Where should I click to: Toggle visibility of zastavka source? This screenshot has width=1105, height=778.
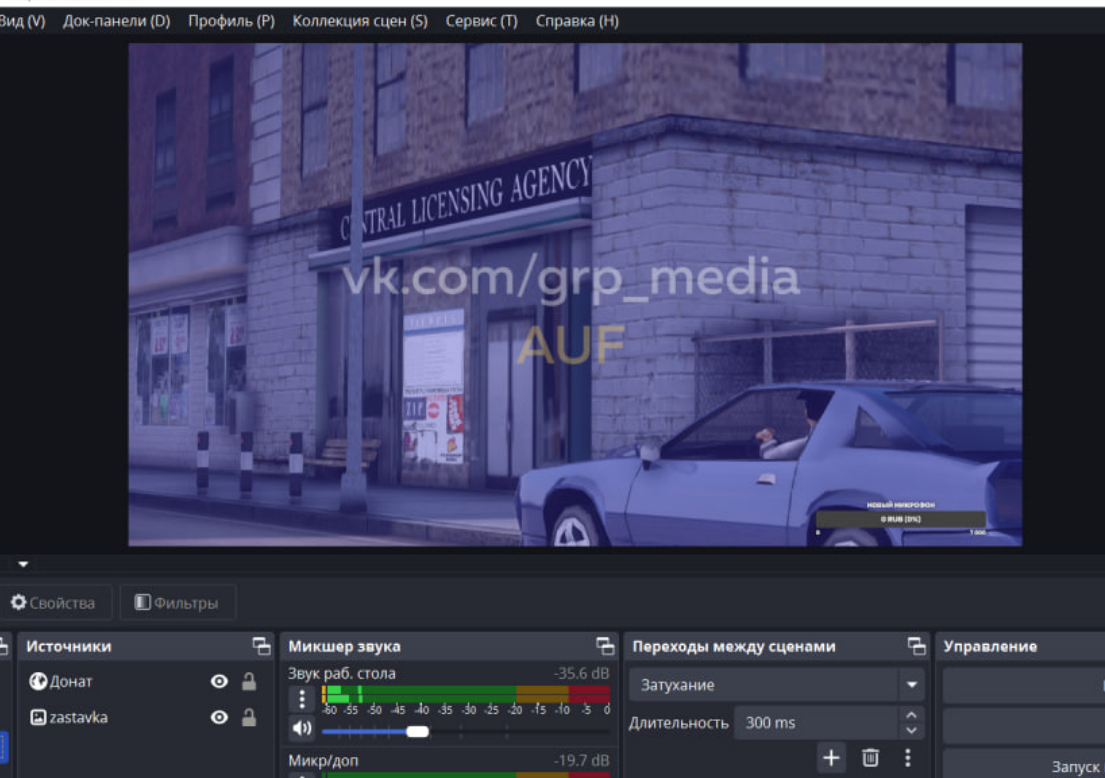pyautogui.click(x=219, y=717)
